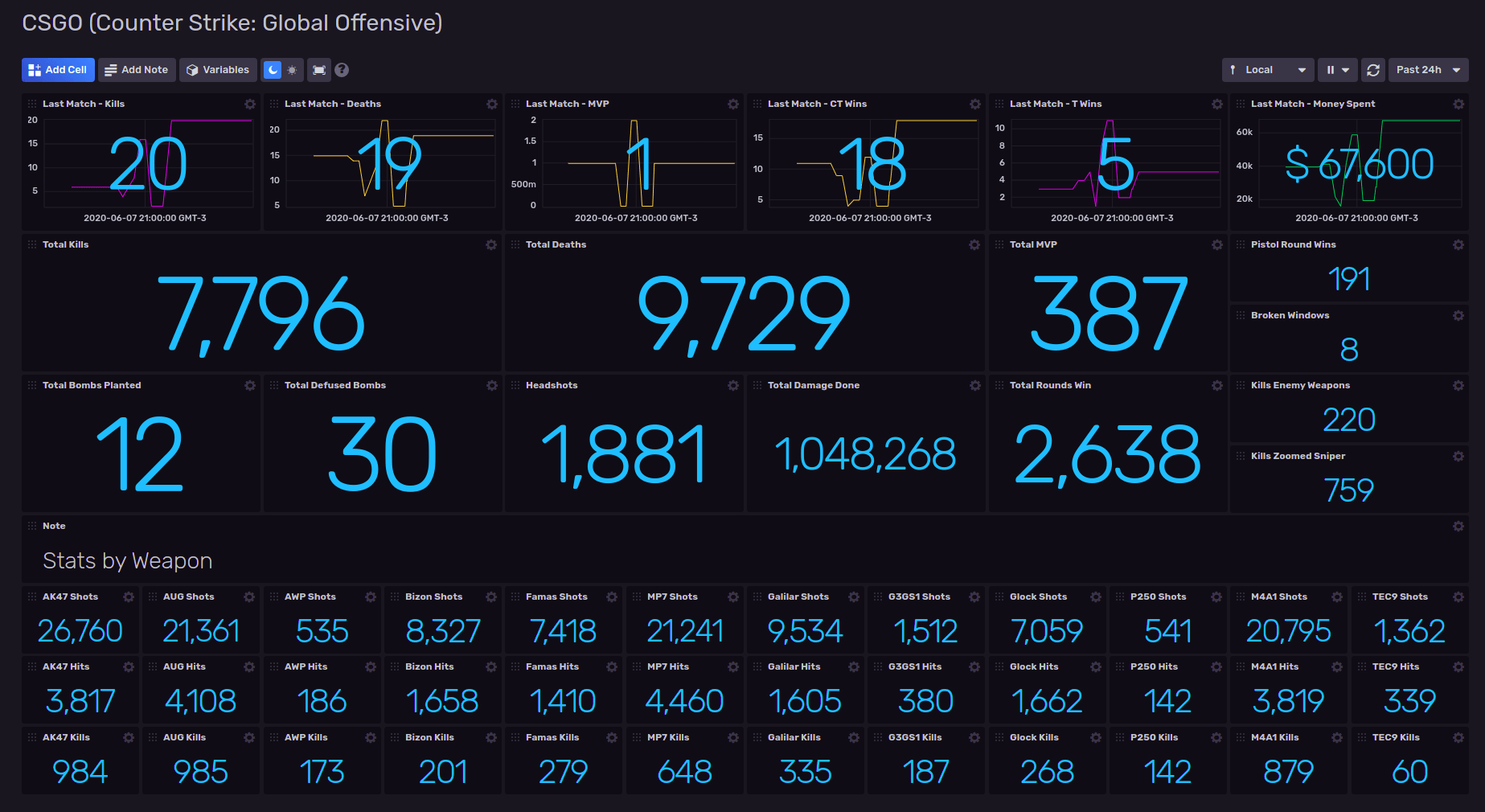Click the P250 Hits cell title
The image size is (1485, 812).
click(x=1154, y=666)
